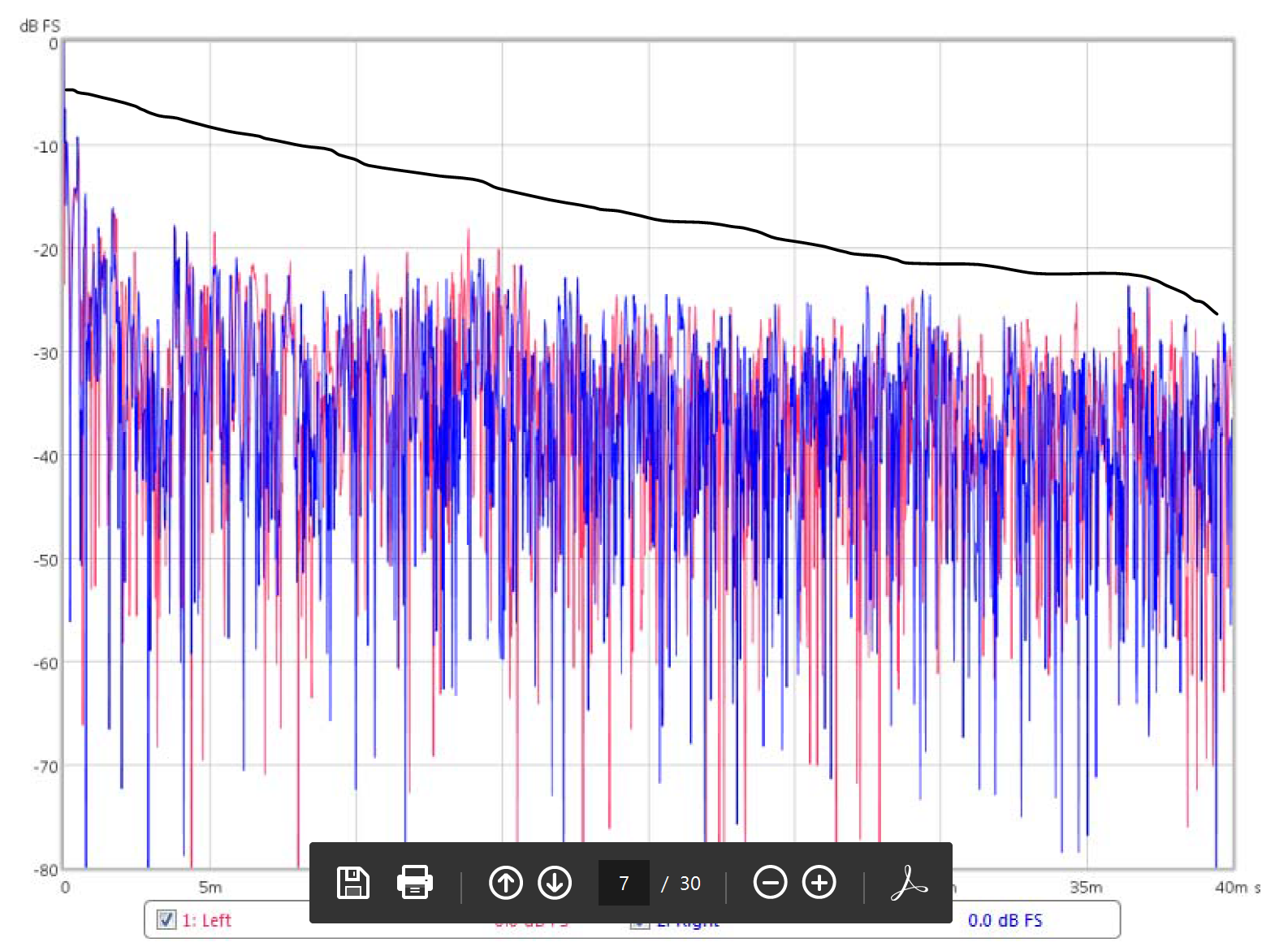Go to the next page with the down arrow
This screenshot has width=1288, height=951.
(x=555, y=883)
